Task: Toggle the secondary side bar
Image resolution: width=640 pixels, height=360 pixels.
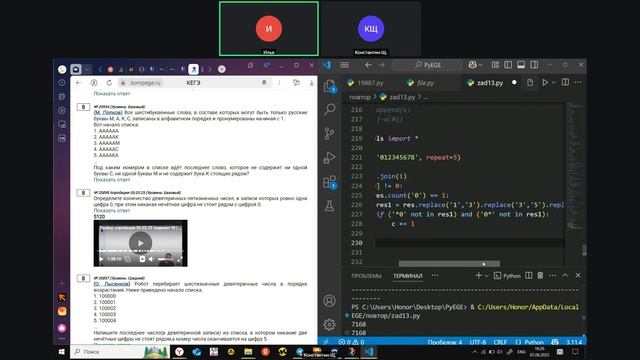Action: click(534, 65)
